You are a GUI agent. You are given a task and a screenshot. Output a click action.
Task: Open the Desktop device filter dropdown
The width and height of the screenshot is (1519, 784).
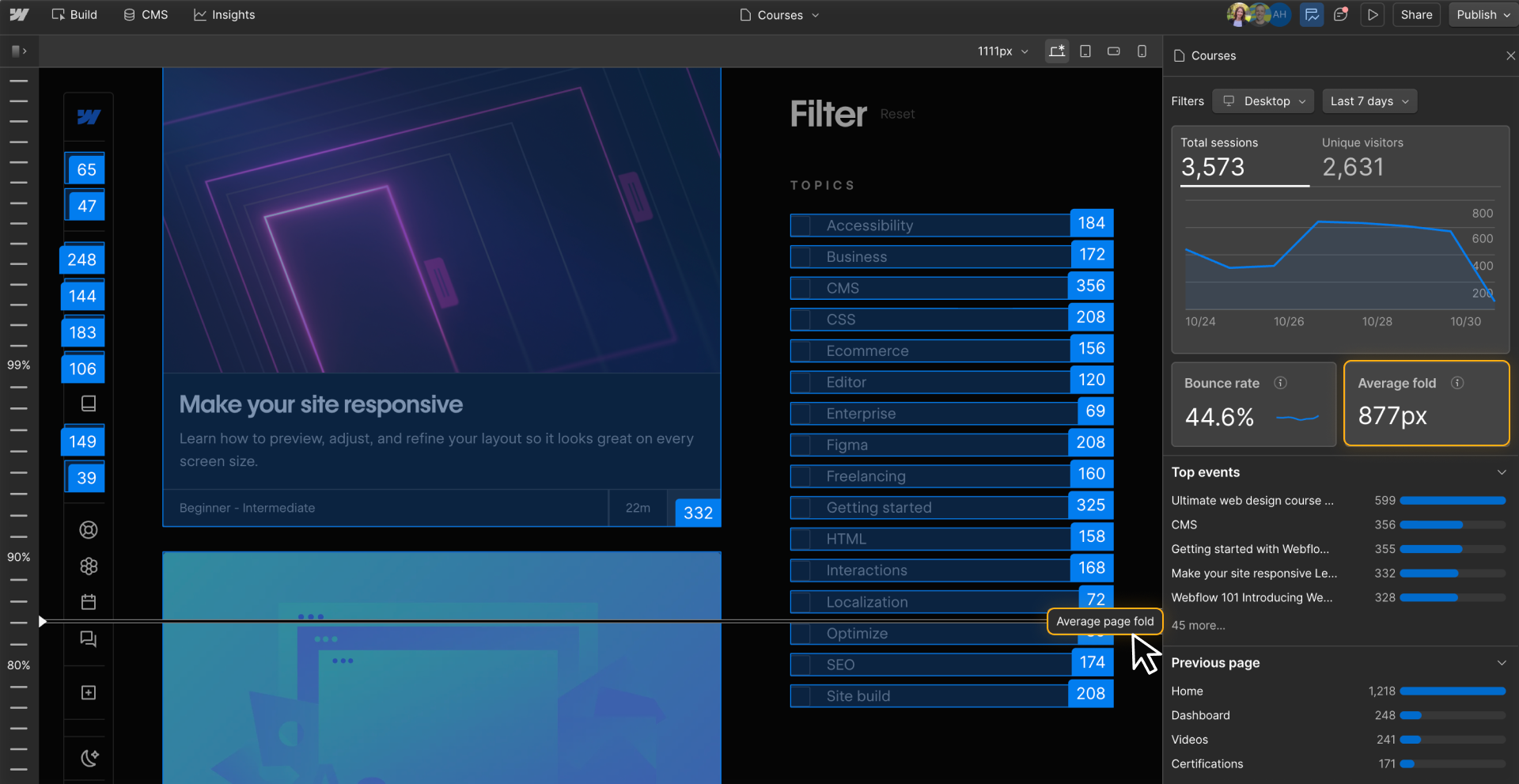click(1262, 100)
